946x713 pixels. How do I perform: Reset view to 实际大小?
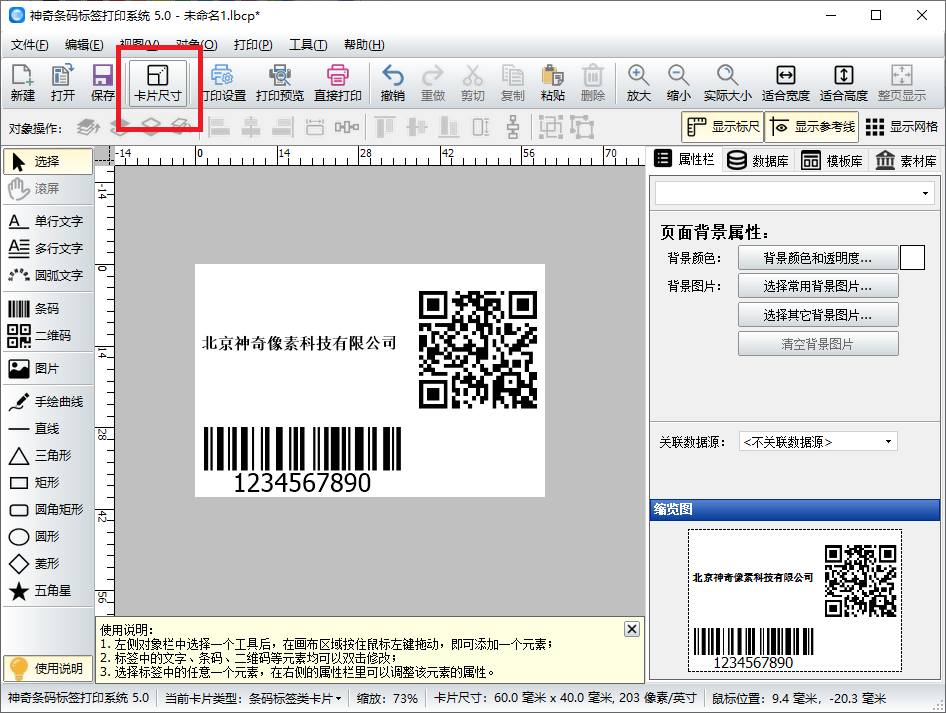728,83
